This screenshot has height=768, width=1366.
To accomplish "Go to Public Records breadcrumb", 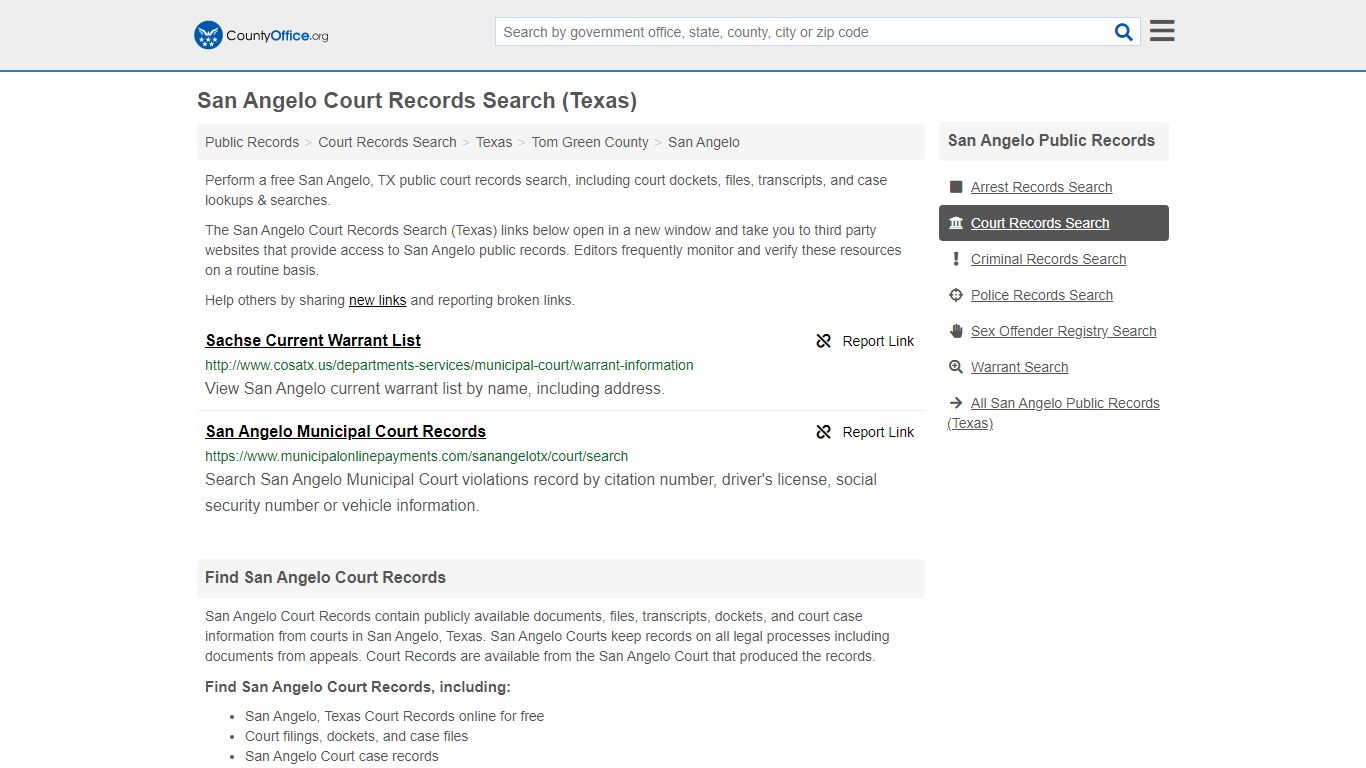I will click(252, 142).
